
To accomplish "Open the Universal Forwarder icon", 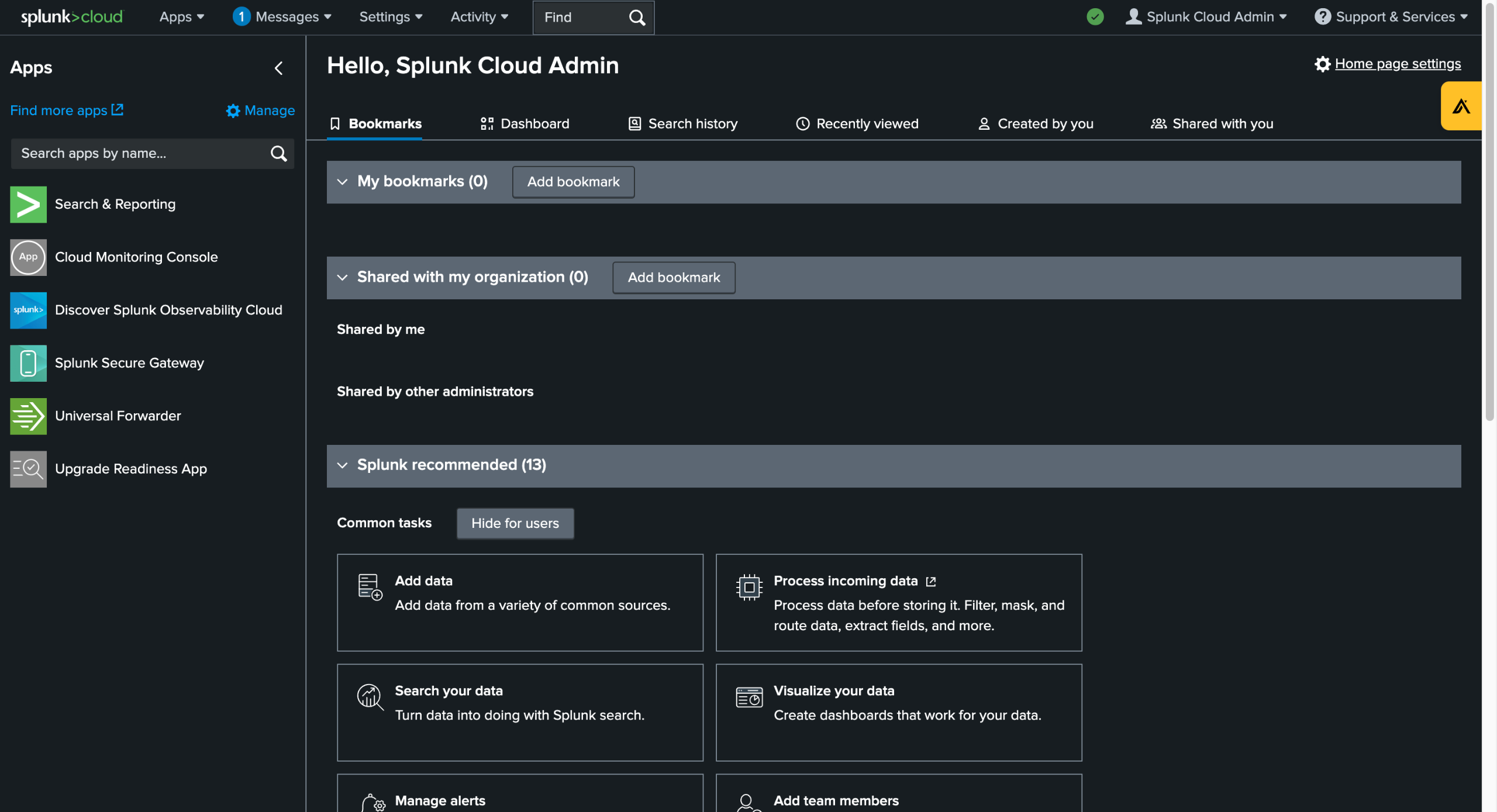I will 28,416.
